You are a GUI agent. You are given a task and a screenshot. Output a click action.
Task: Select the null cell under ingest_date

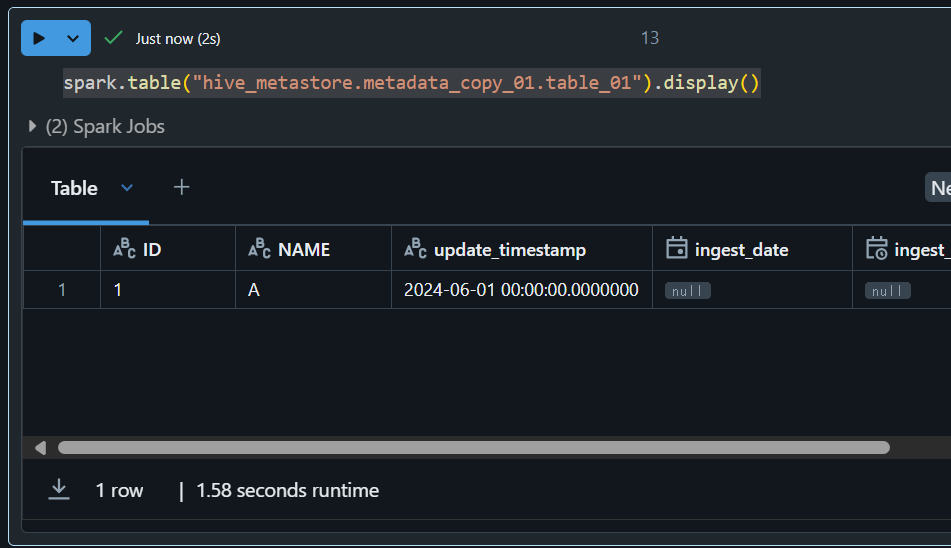(753, 290)
